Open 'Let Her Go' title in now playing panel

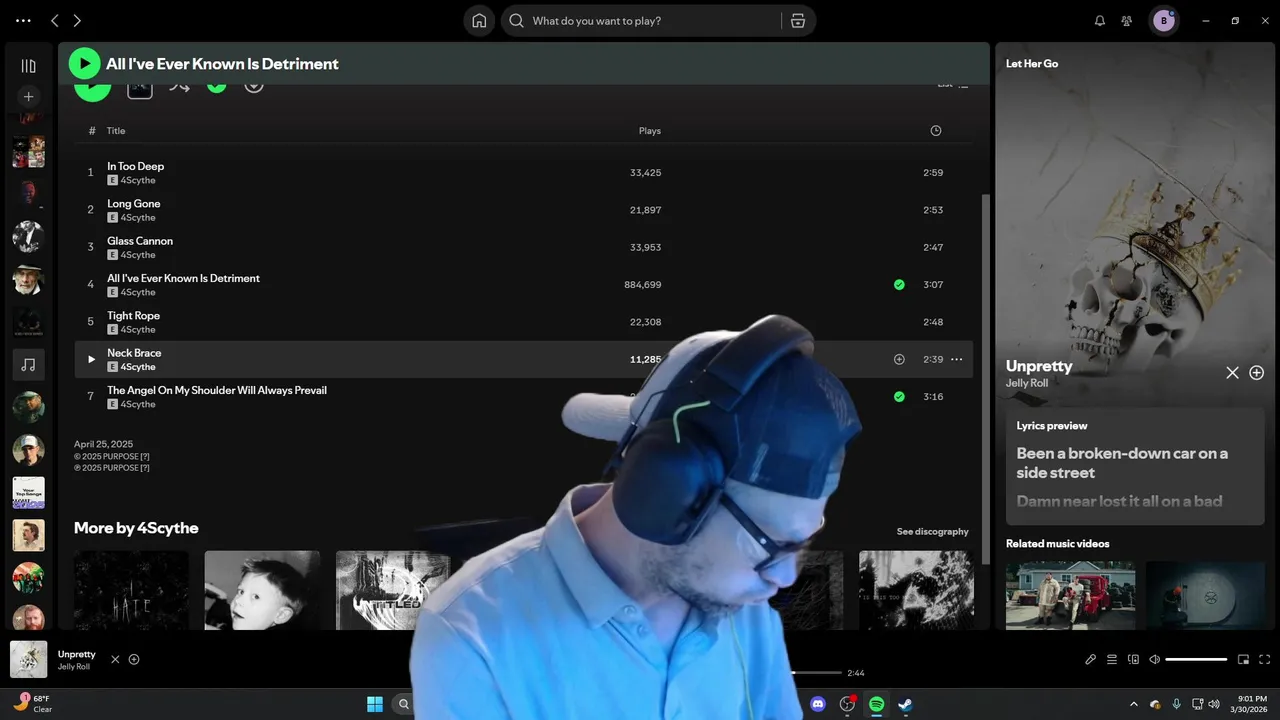tap(1032, 64)
